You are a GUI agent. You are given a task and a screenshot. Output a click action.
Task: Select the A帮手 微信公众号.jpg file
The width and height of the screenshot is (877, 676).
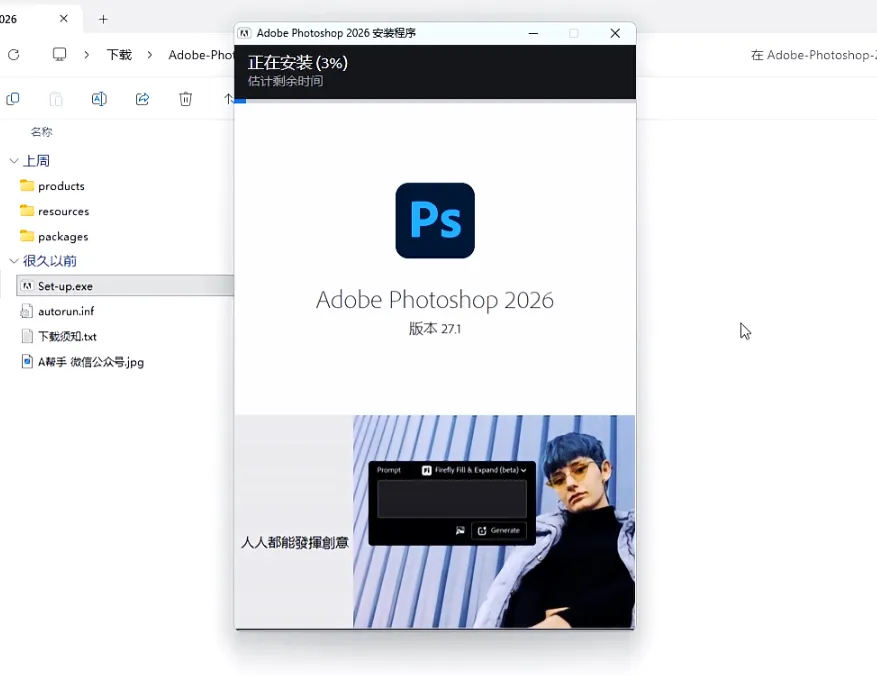coord(91,362)
